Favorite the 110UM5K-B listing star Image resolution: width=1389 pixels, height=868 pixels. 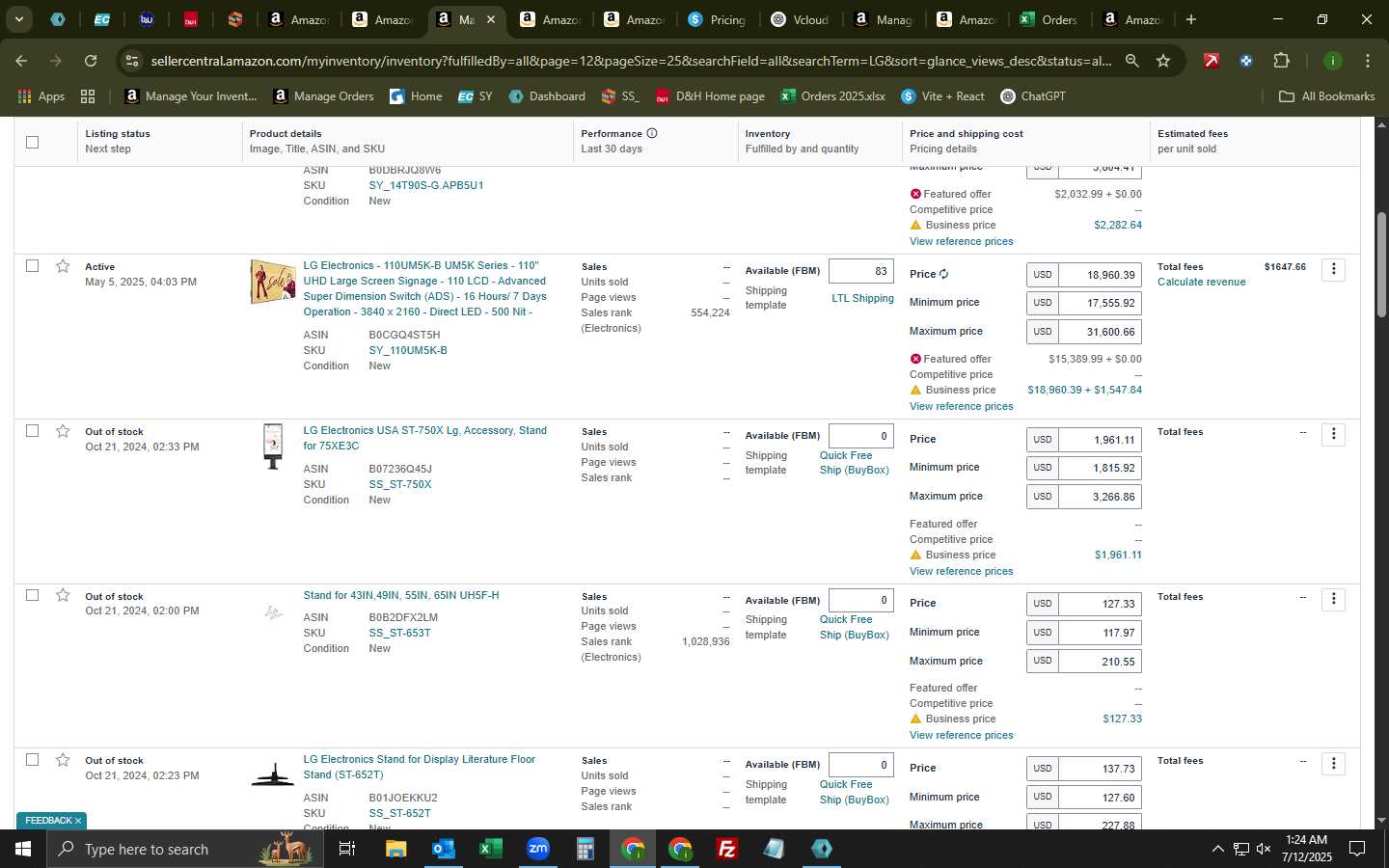[x=63, y=266]
